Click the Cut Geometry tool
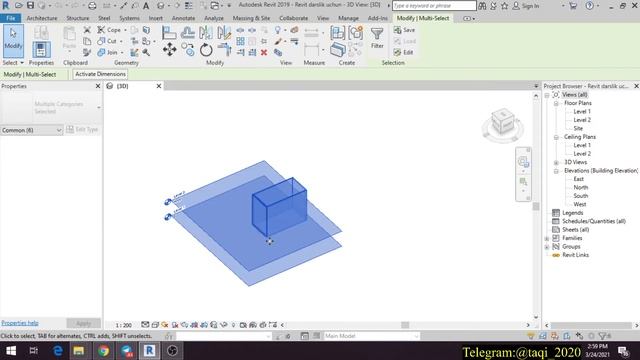Image resolution: width=640 pixels, height=360 pixels. coord(107,41)
